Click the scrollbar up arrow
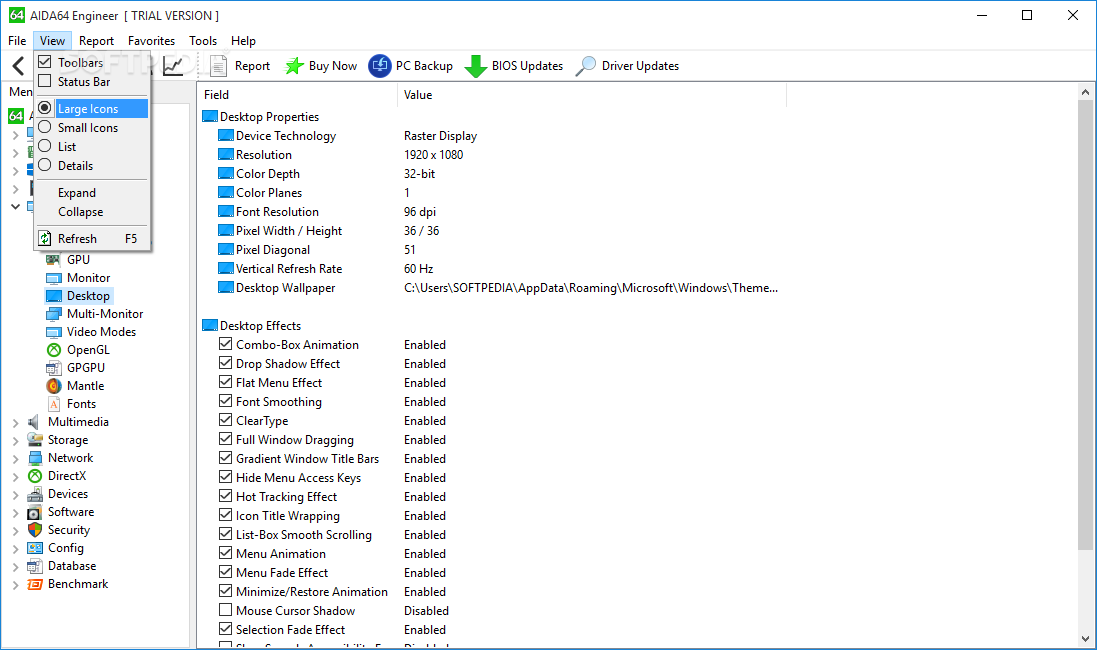 [1085, 92]
